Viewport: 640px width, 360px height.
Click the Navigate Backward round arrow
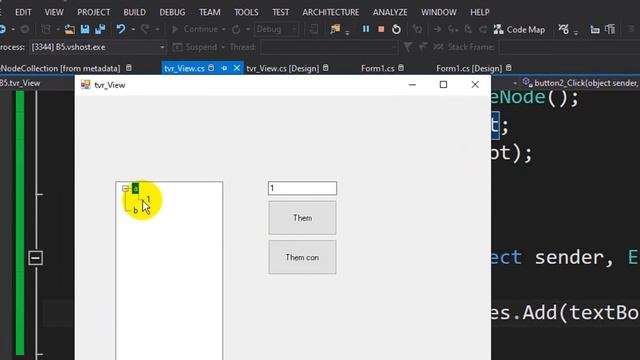2,29
